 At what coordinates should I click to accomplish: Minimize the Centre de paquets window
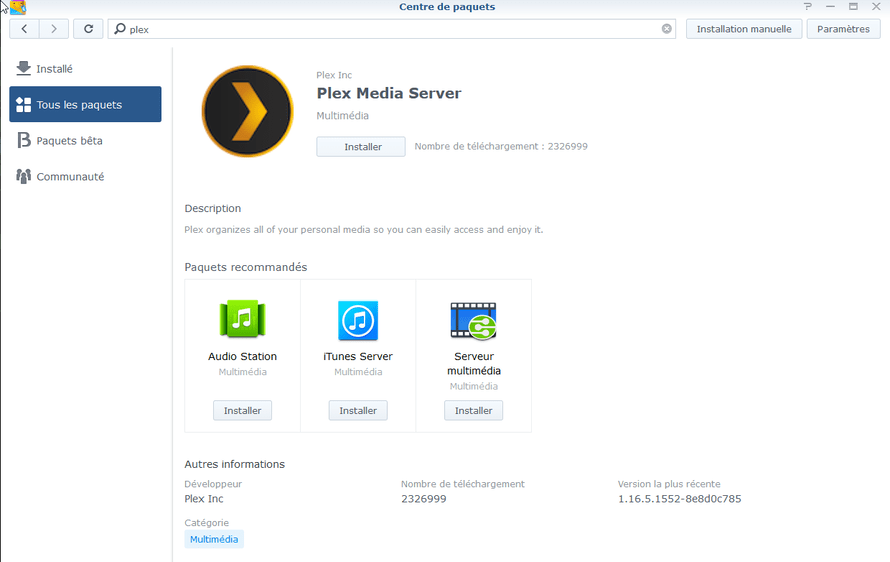(830, 7)
